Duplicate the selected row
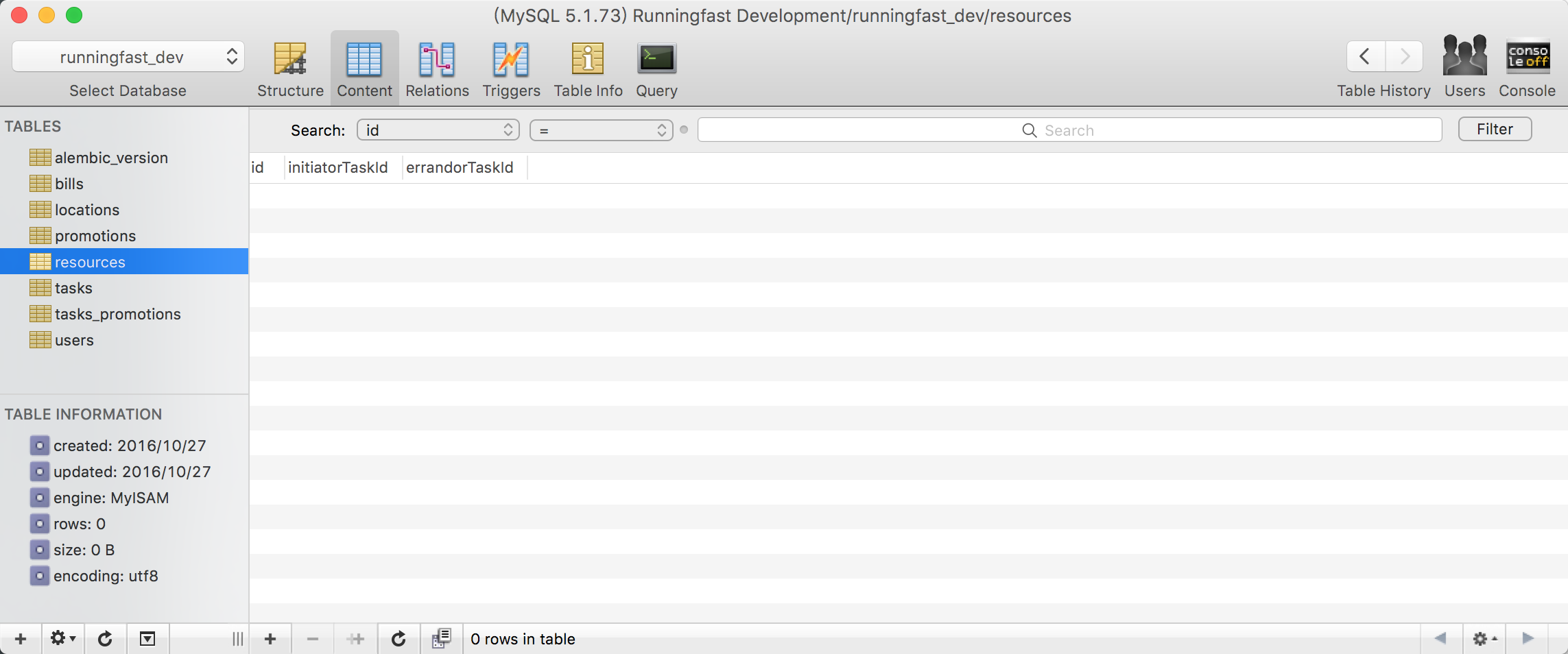This screenshot has width=1568, height=654. pos(355,639)
